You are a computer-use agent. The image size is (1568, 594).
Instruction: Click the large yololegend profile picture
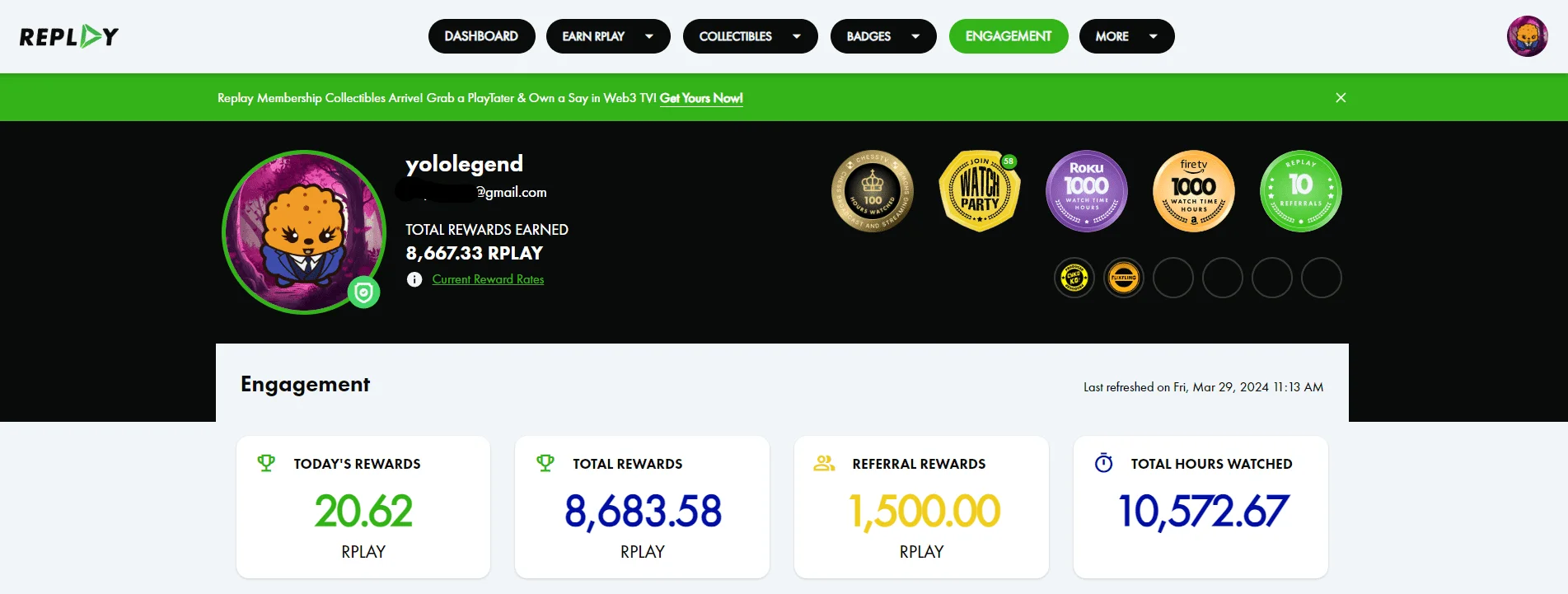[x=304, y=232]
